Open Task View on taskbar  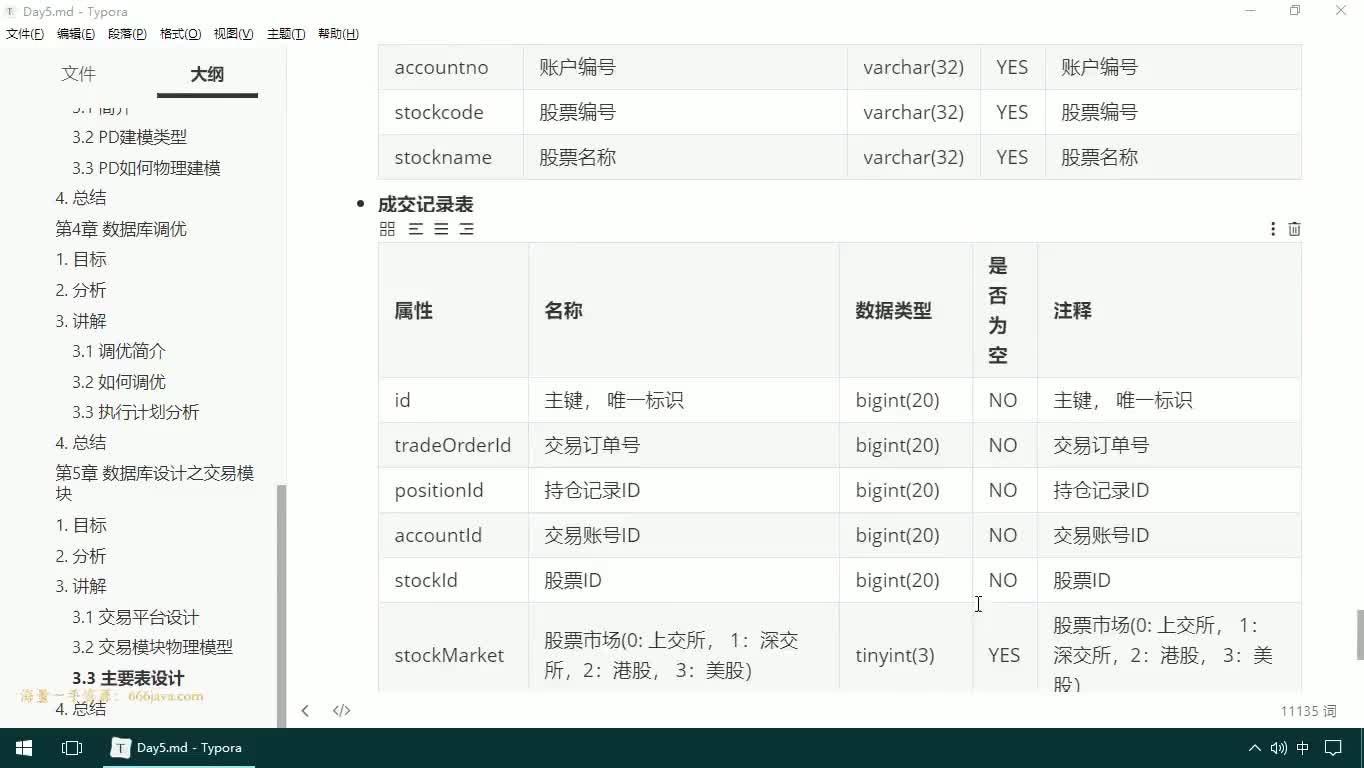pos(72,748)
